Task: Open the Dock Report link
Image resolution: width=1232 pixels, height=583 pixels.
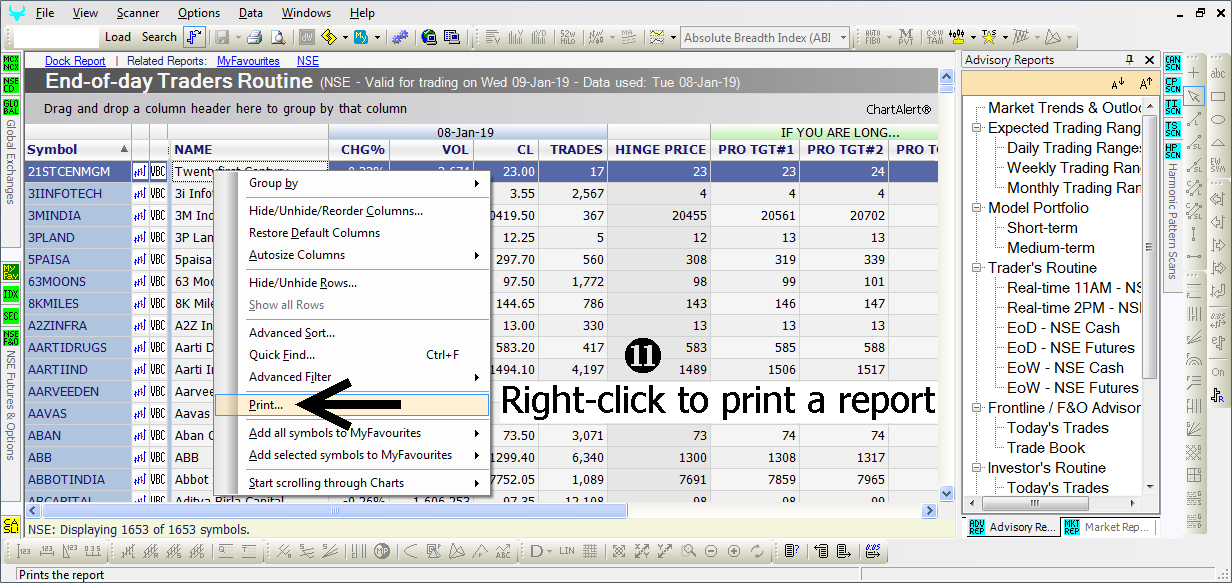Action: click(x=75, y=61)
